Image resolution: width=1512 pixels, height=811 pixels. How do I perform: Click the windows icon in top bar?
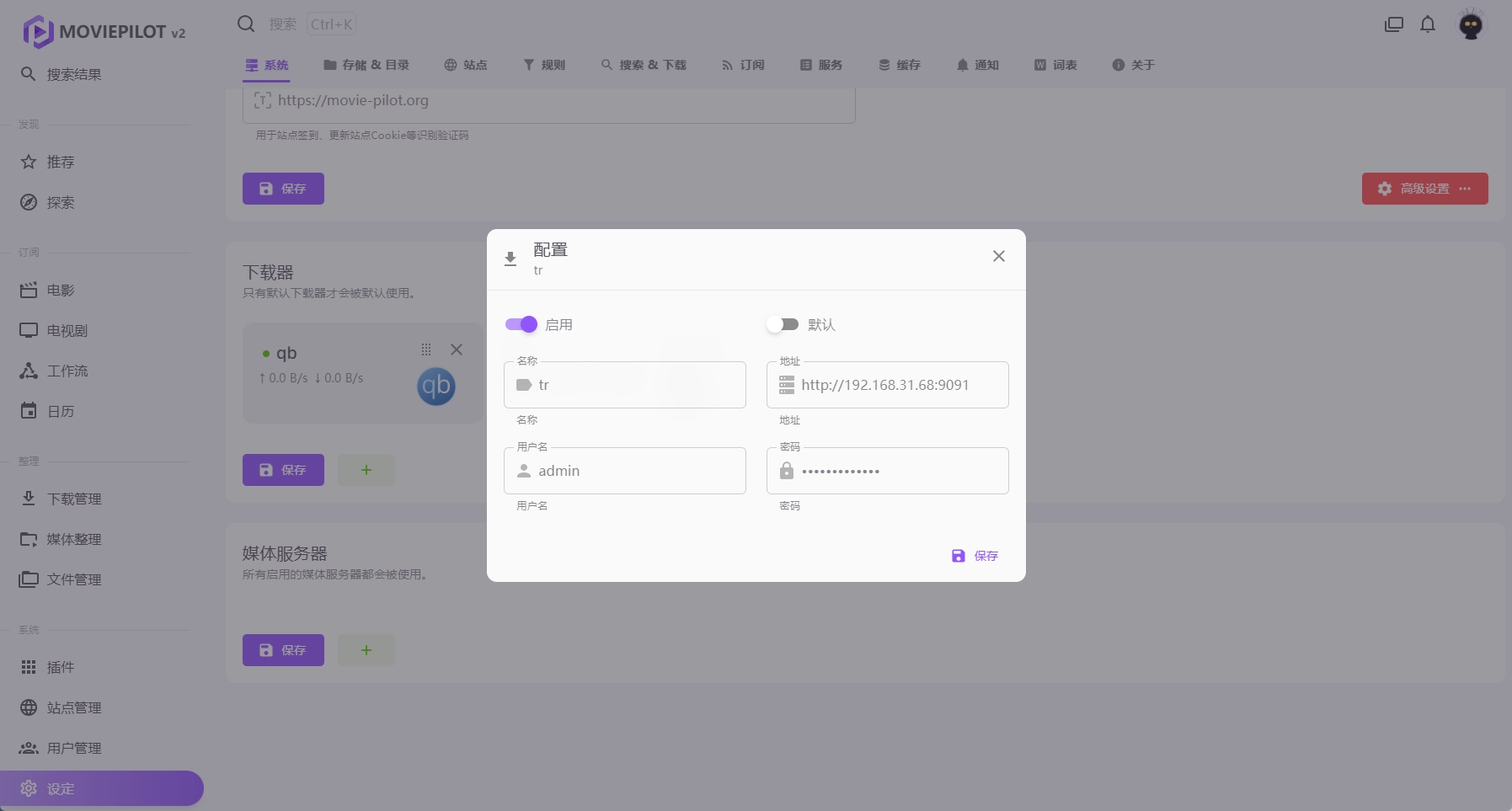click(x=1394, y=24)
